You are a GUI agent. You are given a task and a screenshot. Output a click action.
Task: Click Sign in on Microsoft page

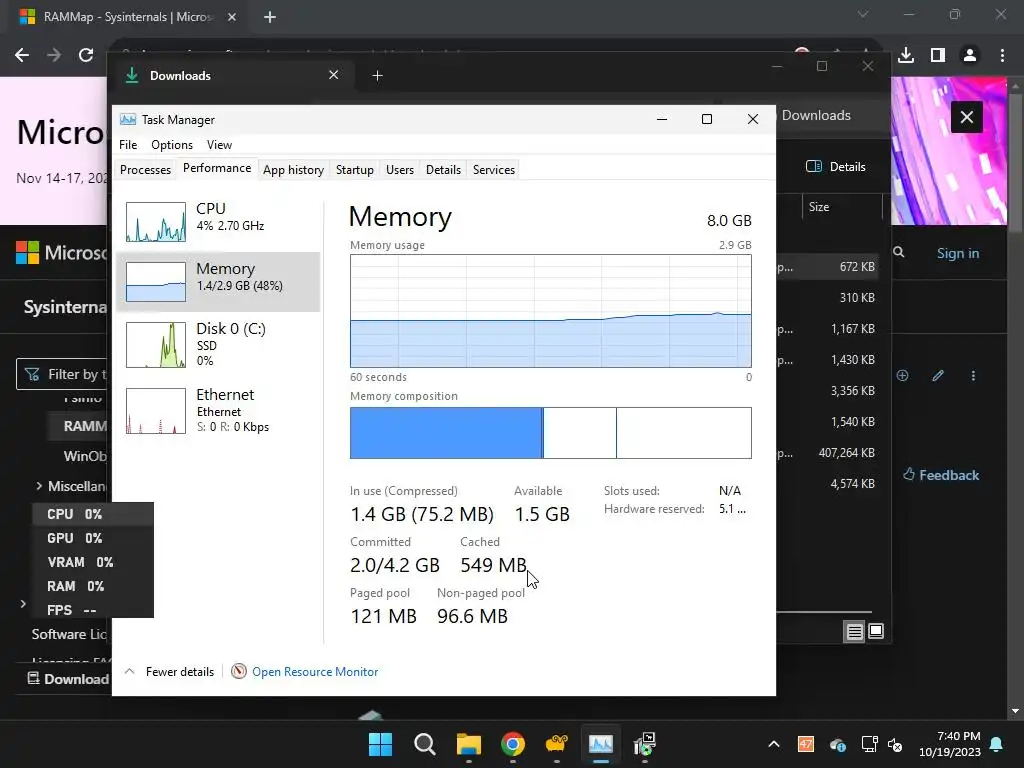[957, 253]
